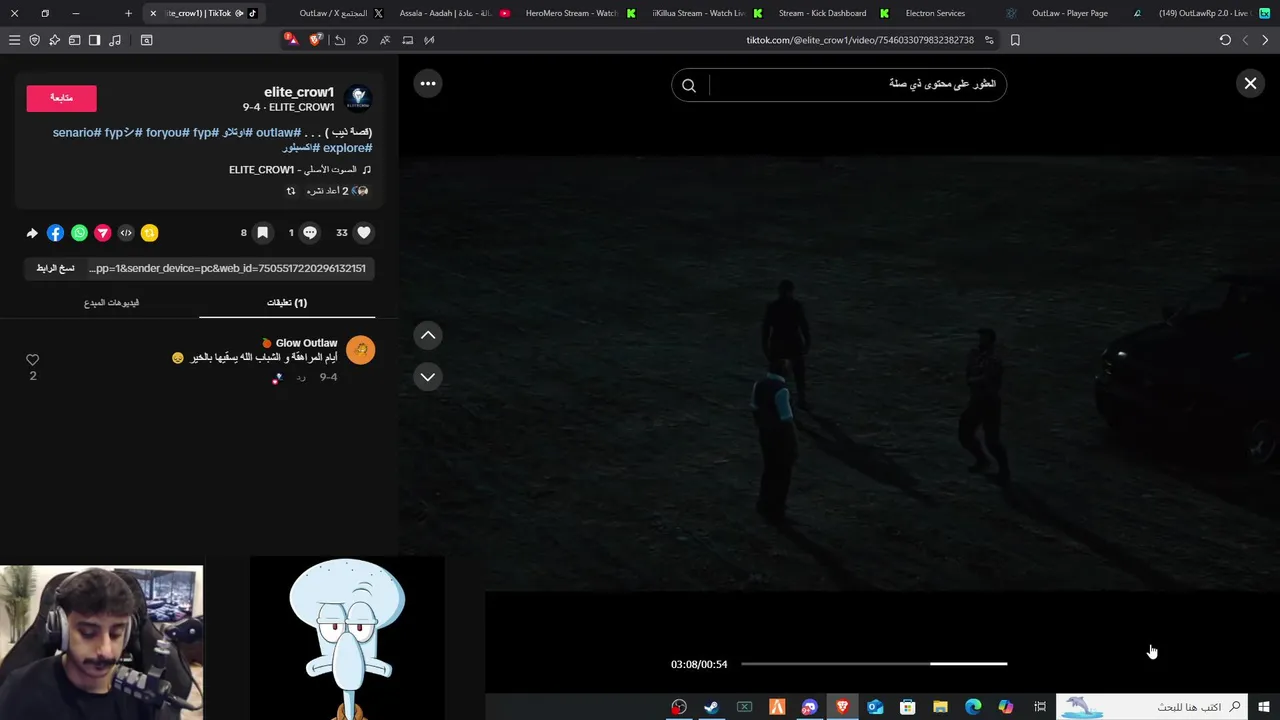The height and width of the screenshot is (720, 1280).
Task: Open Steam from the taskbar
Action: (711, 707)
